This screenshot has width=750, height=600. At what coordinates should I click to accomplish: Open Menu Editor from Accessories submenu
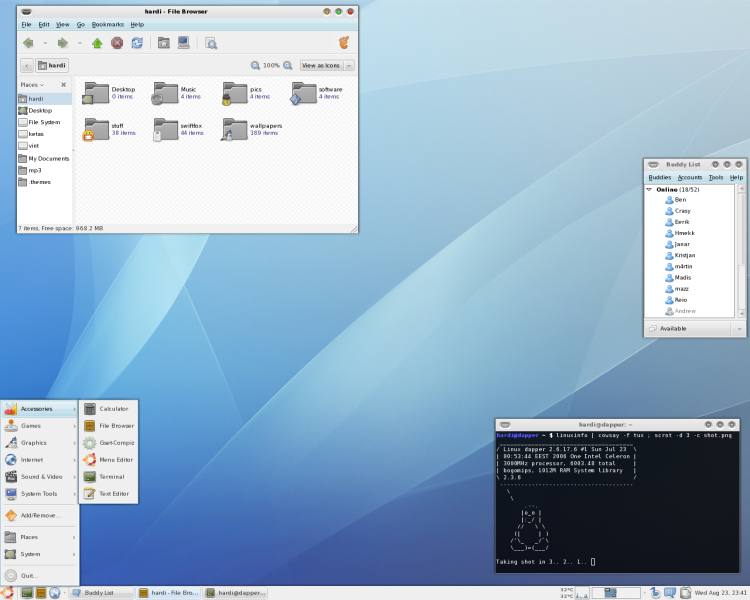[109, 459]
